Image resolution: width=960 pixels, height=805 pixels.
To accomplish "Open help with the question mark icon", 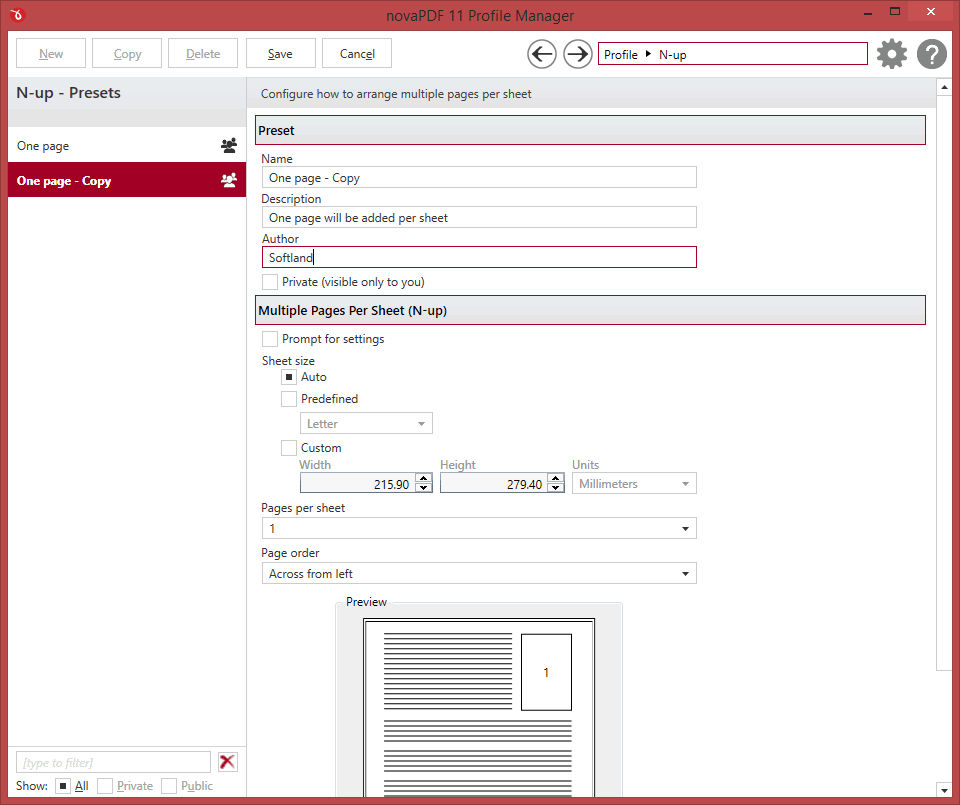I will (932, 54).
